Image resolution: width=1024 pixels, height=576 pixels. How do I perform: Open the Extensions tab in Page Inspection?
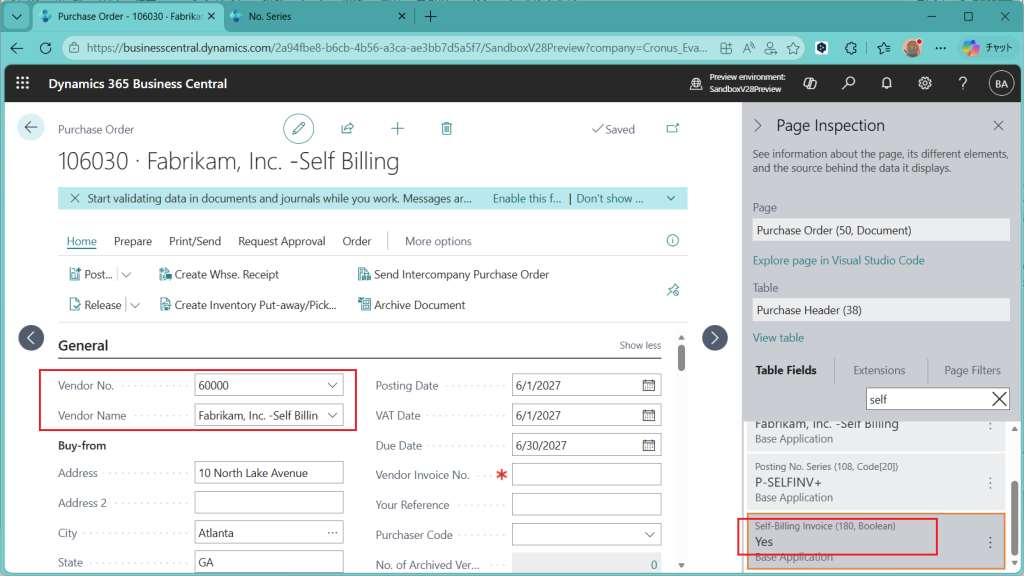[878, 370]
